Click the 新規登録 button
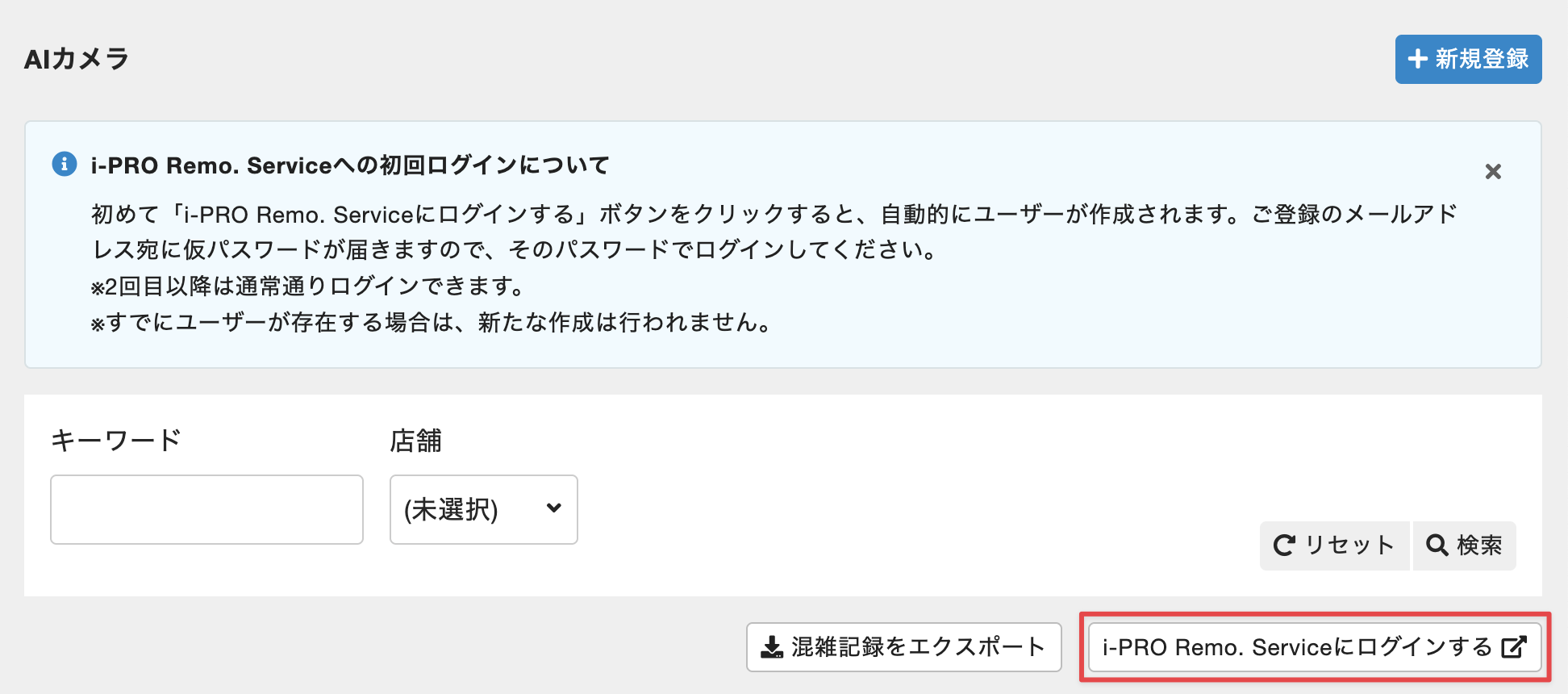The width and height of the screenshot is (1568, 694). tap(1468, 59)
